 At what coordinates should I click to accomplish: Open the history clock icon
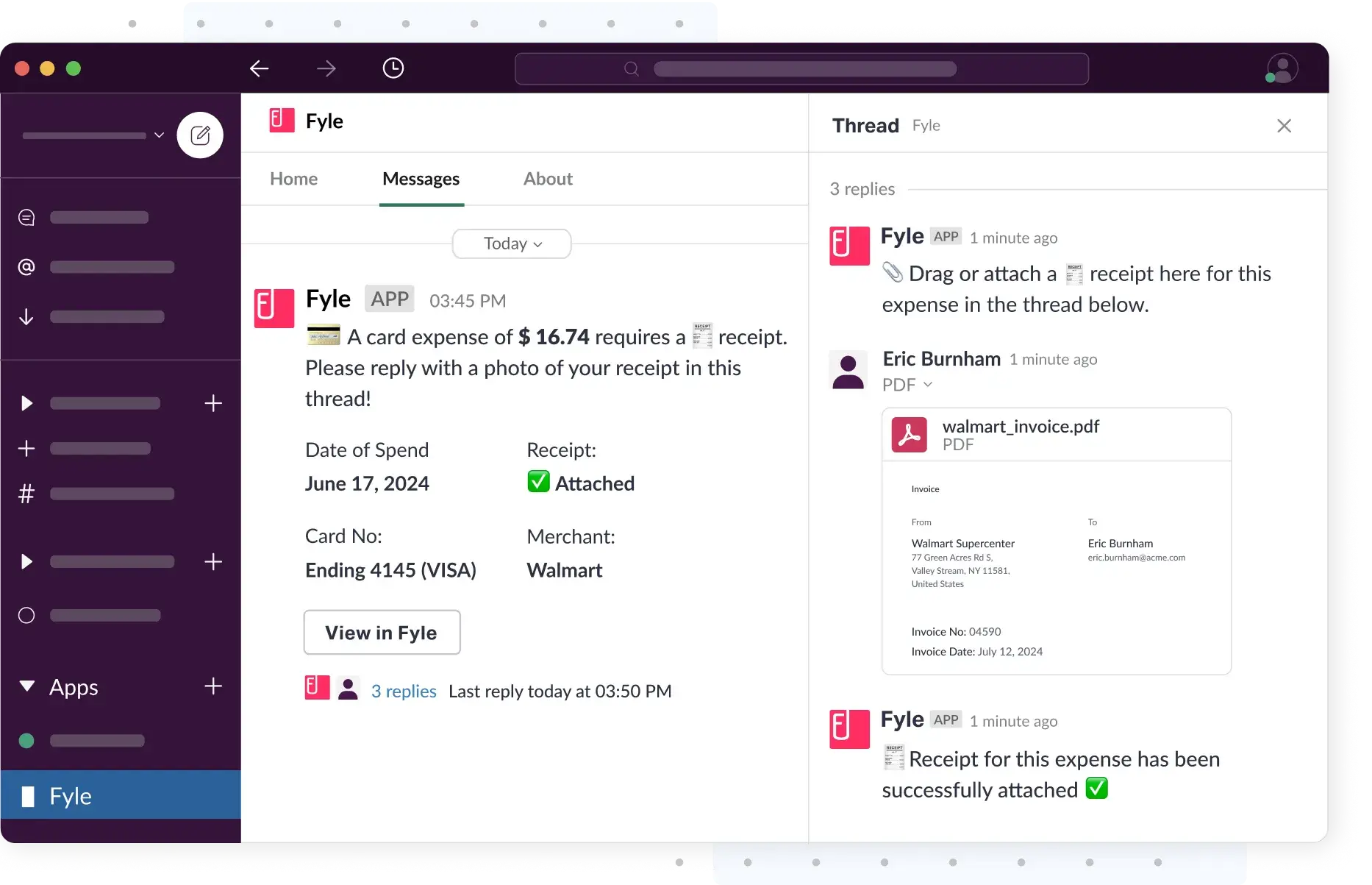393,68
